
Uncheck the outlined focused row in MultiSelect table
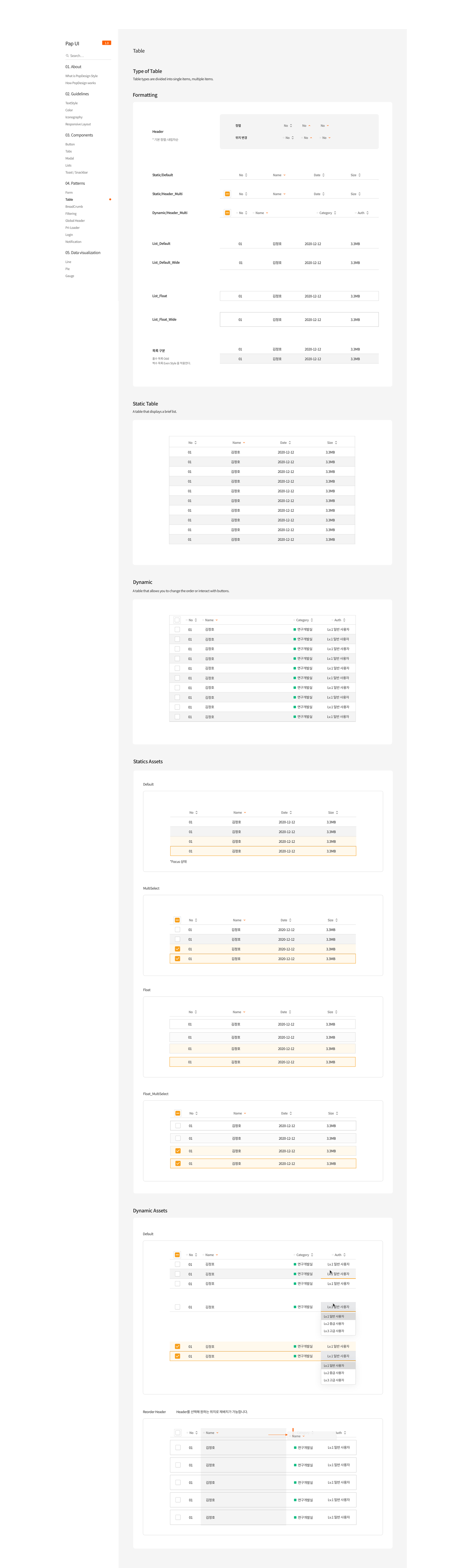point(177,958)
